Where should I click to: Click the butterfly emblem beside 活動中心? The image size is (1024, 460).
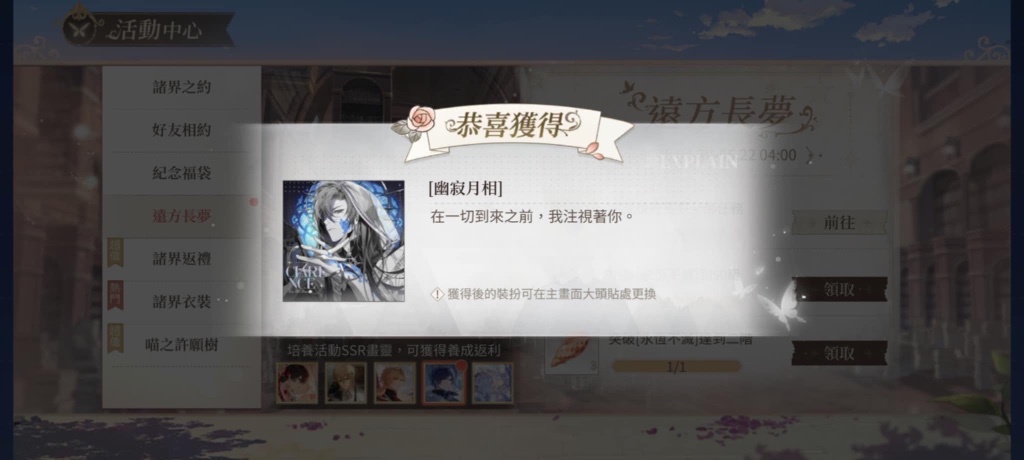pos(82,28)
